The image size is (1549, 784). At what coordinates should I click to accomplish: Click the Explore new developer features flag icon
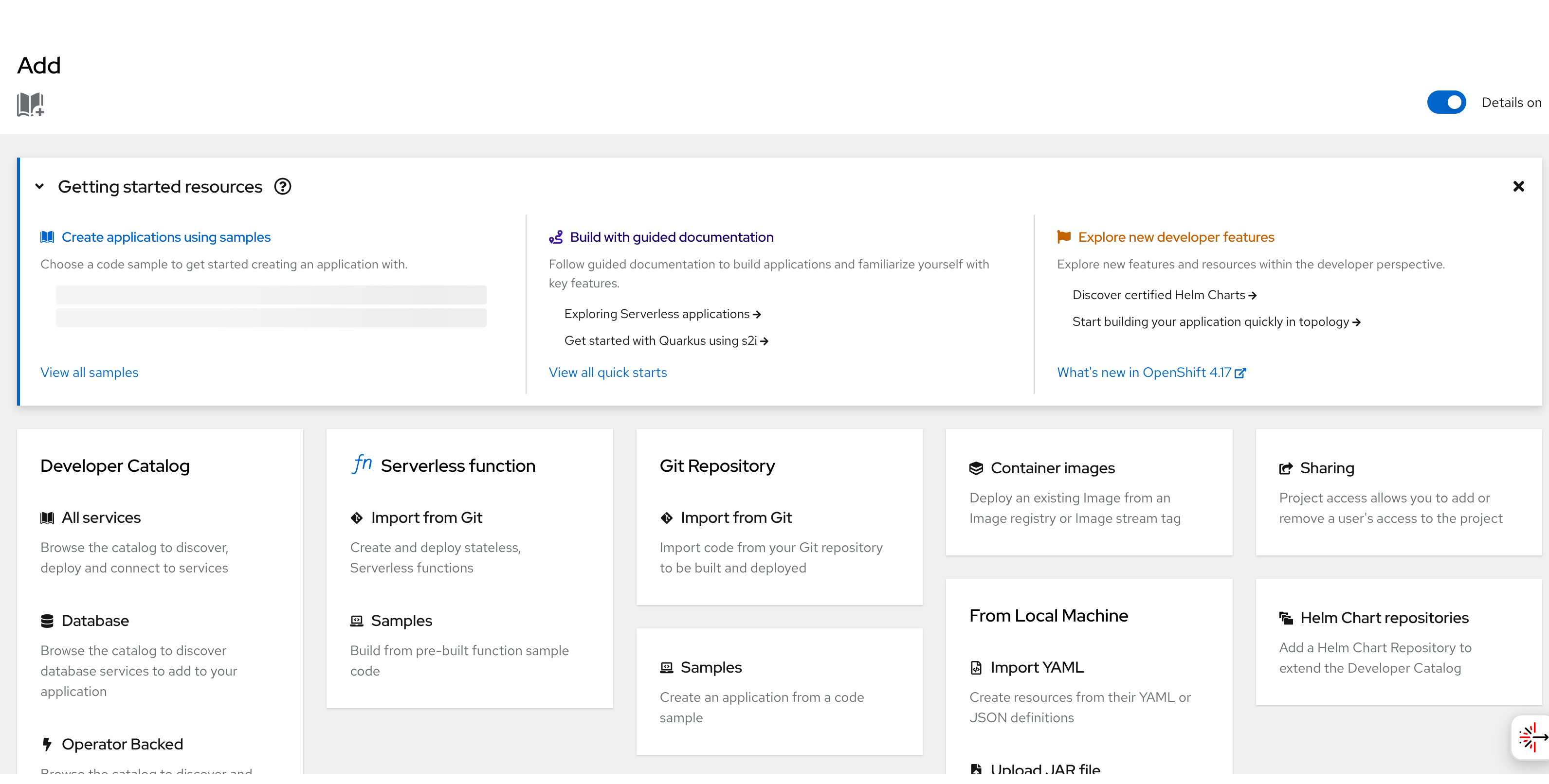tap(1064, 237)
